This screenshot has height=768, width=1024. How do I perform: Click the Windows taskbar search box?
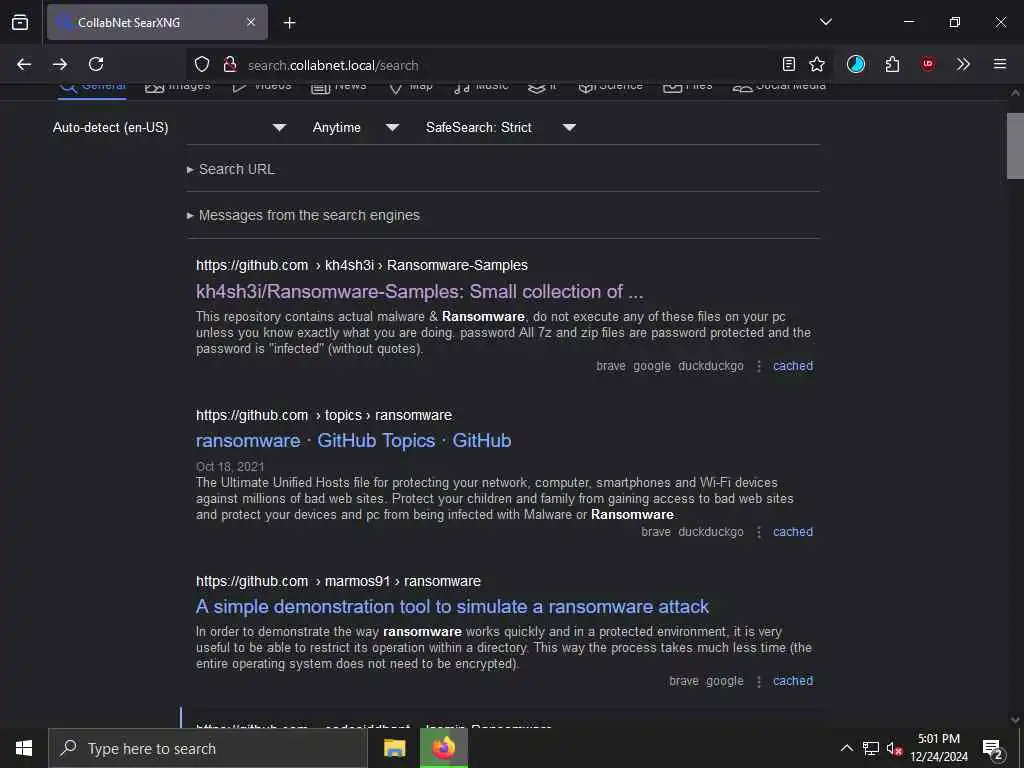(208, 748)
